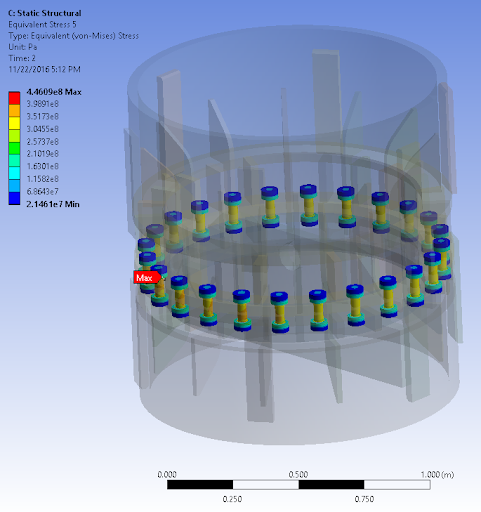Click the 1.1582e8 legend value

point(43,179)
